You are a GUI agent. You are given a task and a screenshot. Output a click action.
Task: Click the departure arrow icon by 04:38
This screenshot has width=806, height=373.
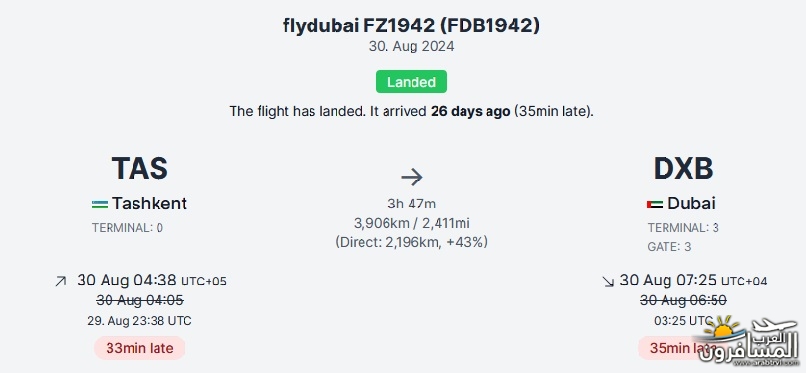click(x=61, y=281)
